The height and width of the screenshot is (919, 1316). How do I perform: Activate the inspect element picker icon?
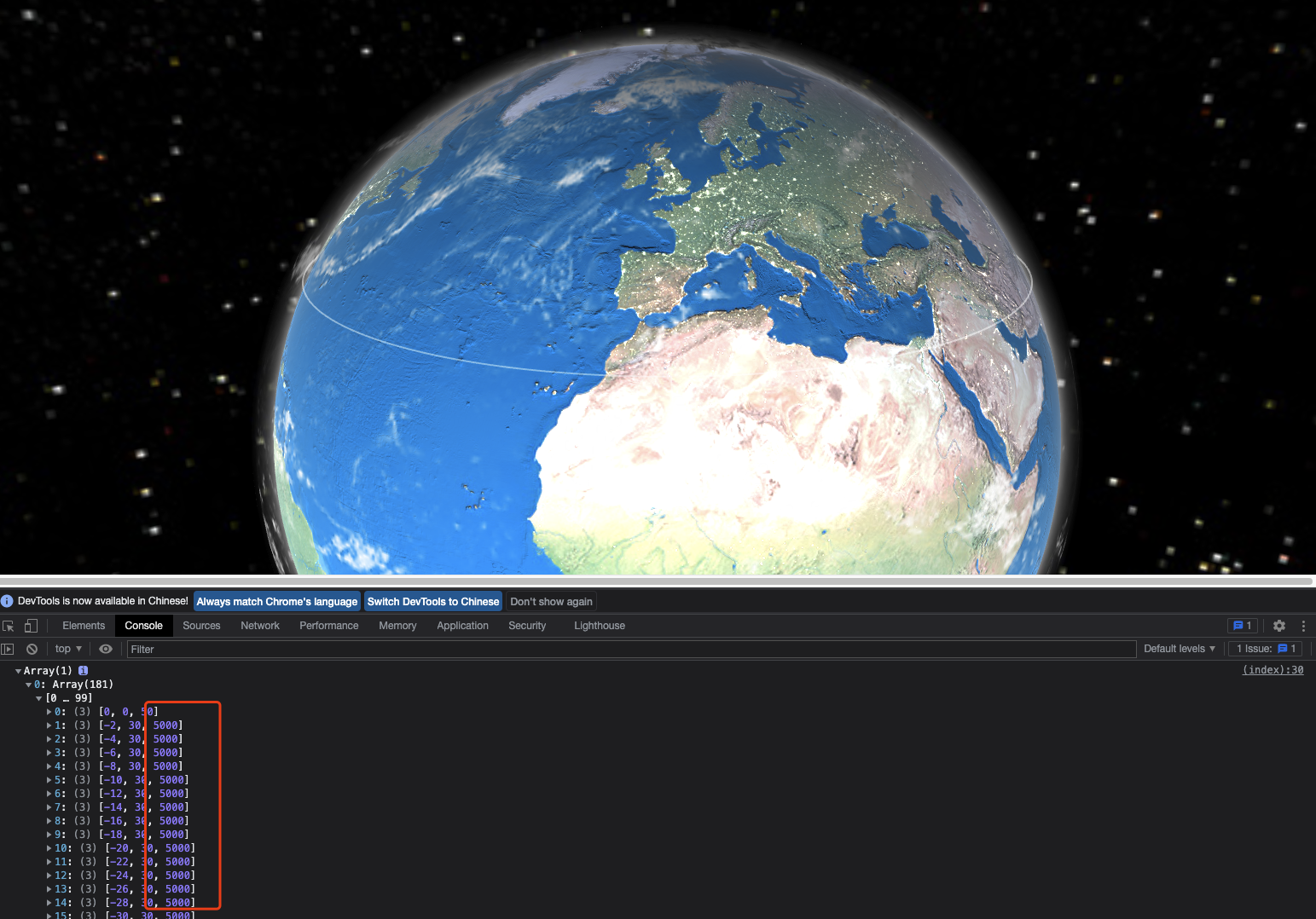[9, 626]
